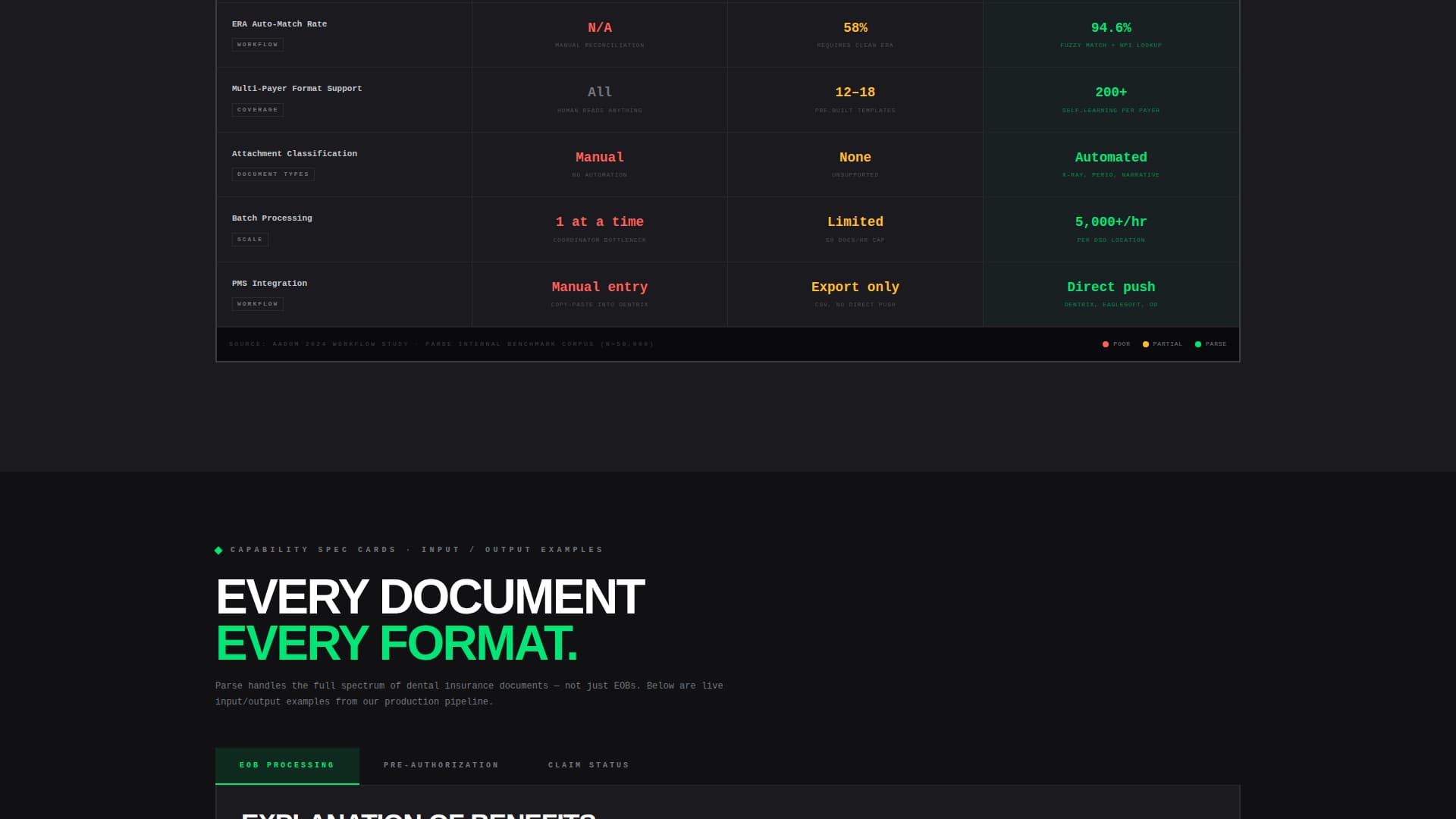
Task: Click the green diamond before Capability Spec Cards
Action: tap(218, 551)
